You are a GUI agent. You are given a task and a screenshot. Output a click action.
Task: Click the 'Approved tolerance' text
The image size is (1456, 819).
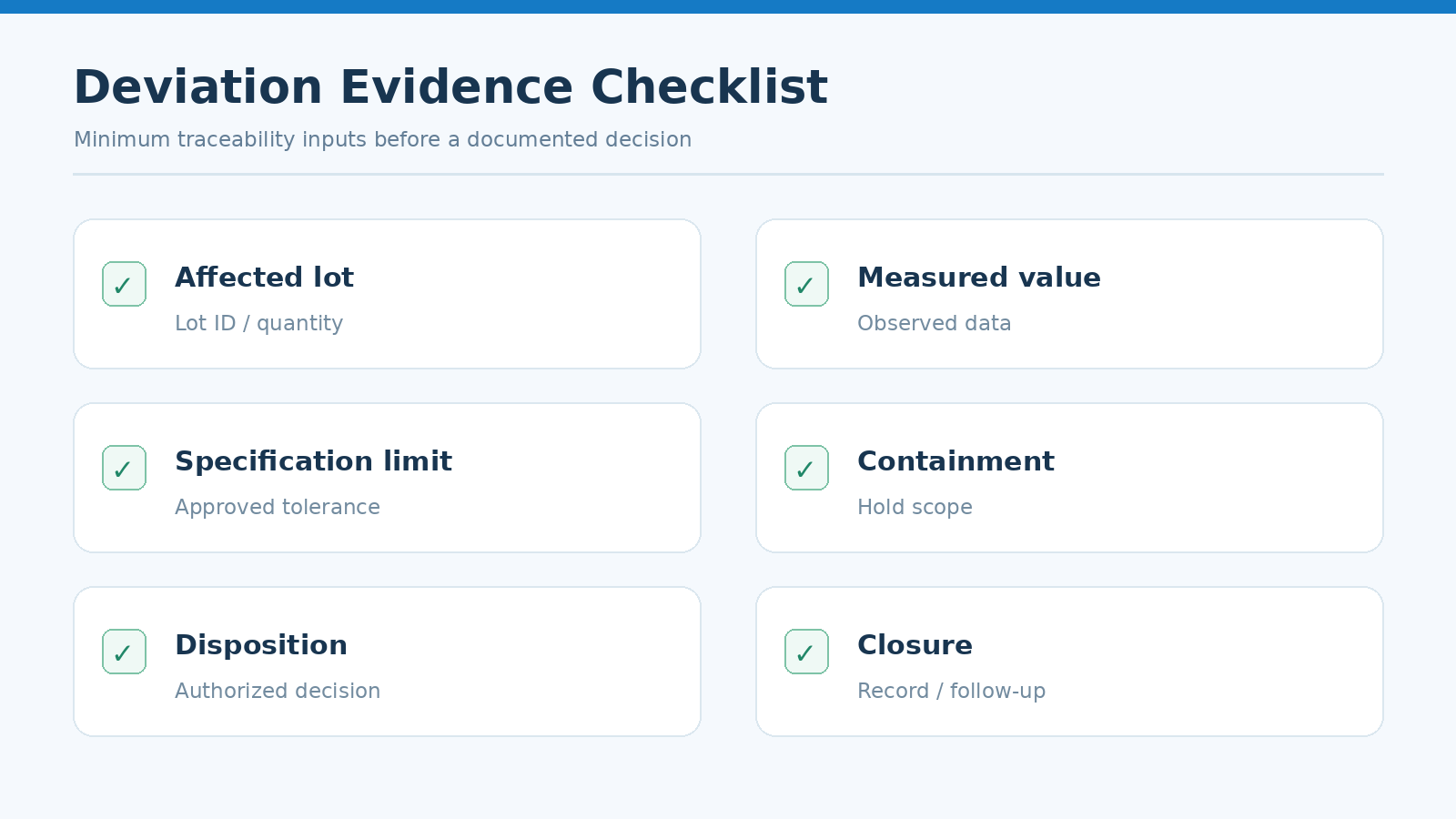click(x=278, y=508)
